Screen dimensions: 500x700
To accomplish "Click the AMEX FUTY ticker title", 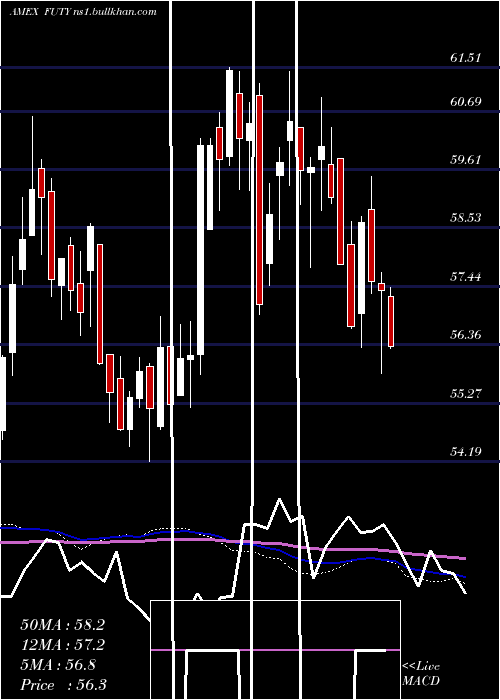I will coord(40,12).
